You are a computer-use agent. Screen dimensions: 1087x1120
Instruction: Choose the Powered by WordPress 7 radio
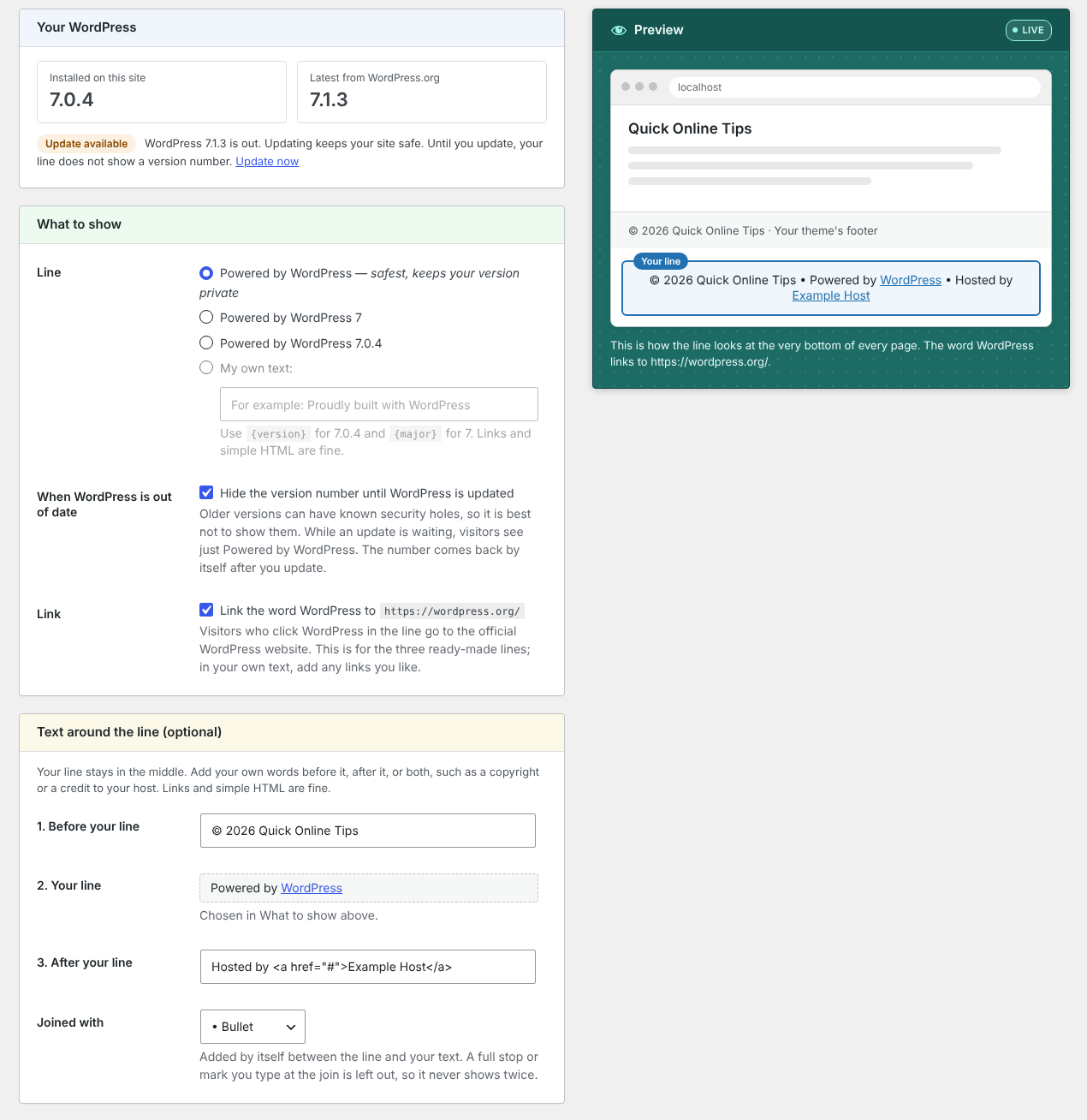206,318
